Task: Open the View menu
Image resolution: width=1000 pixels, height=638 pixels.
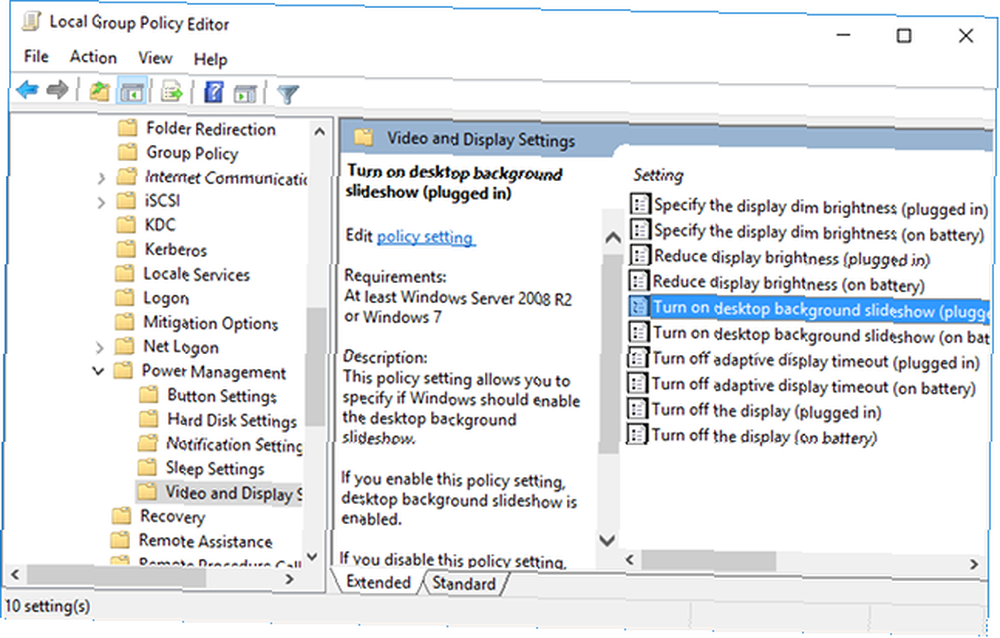Action: (x=155, y=59)
